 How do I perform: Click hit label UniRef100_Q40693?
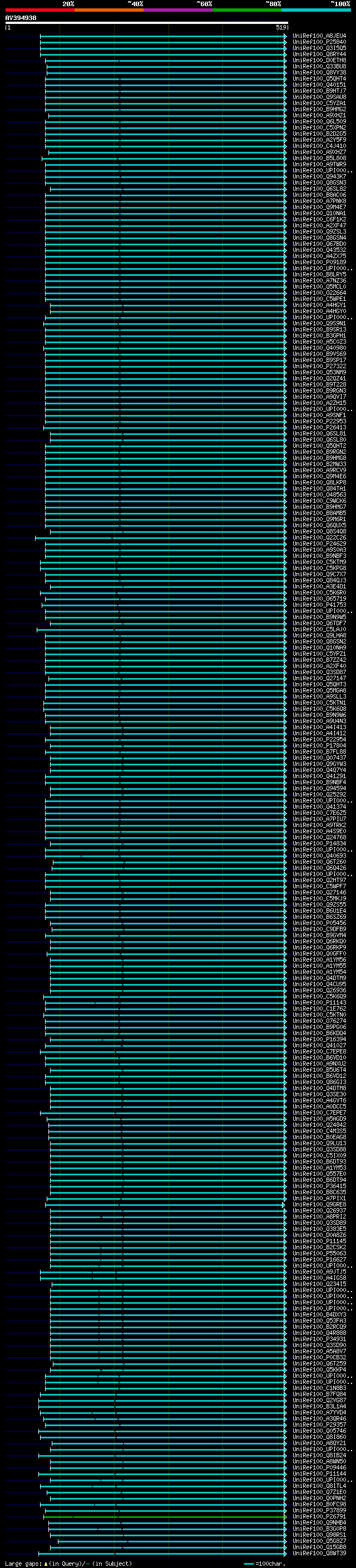click(x=319, y=856)
